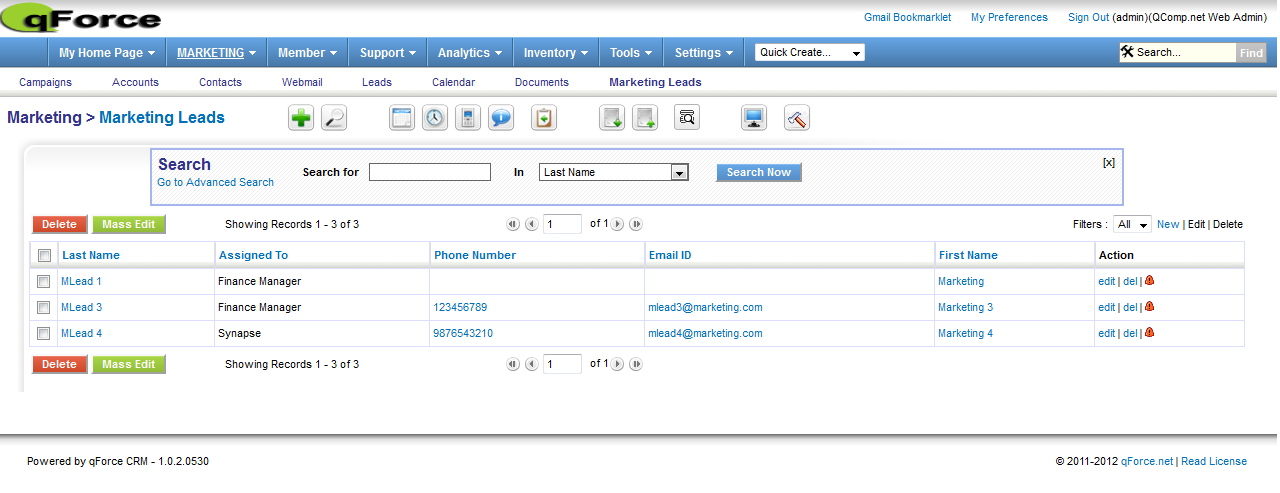Click the blue info chat bubble icon
Screen dimensions: 1280x493
(501, 119)
